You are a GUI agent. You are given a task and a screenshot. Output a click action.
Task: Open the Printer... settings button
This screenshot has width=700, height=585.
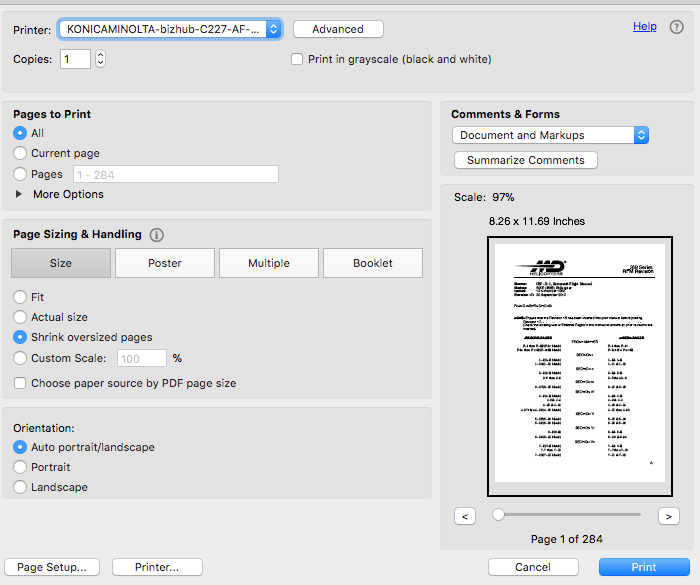157,567
